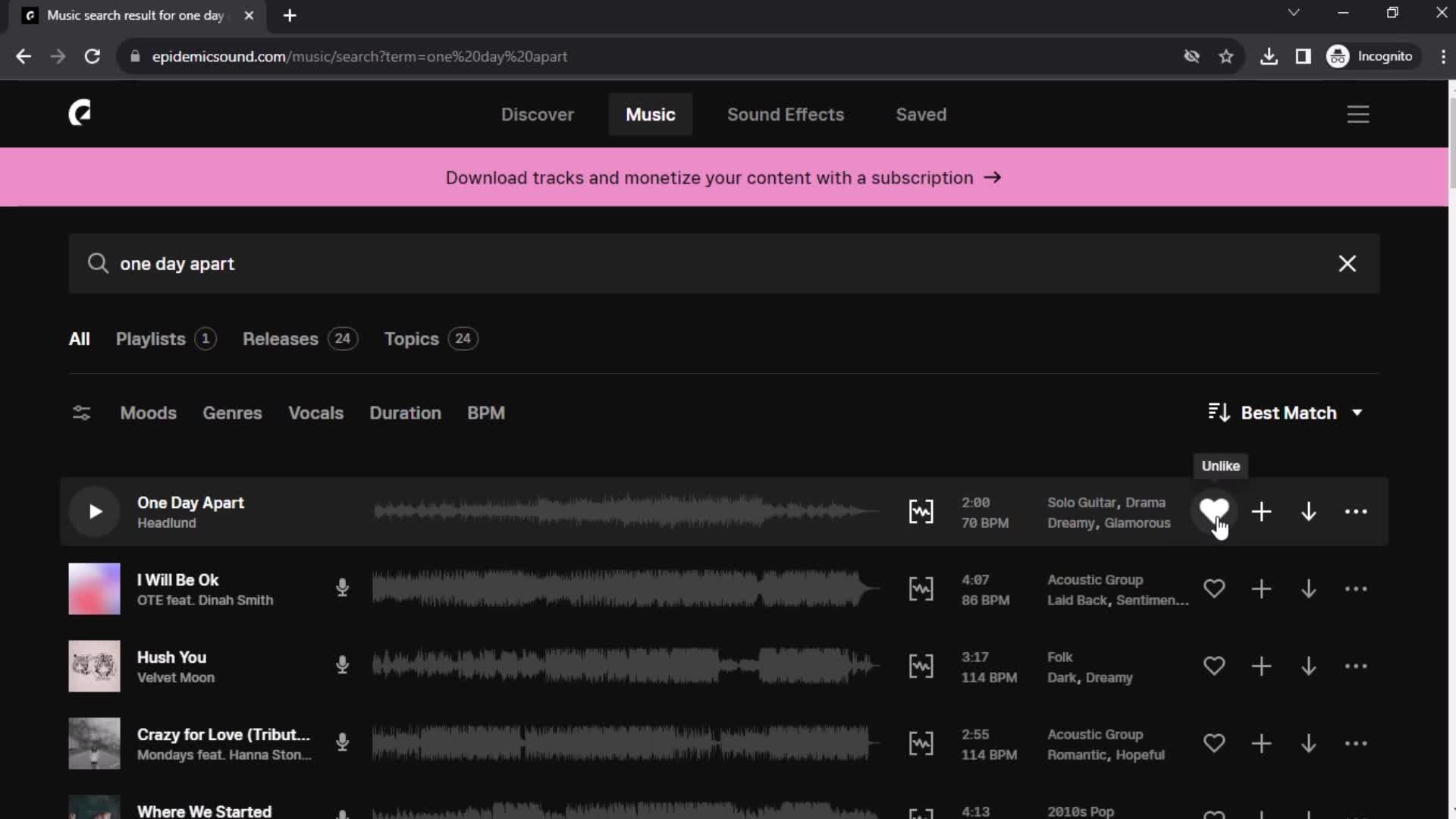
Task: Expand Best Match sort dropdown
Action: [1289, 412]
